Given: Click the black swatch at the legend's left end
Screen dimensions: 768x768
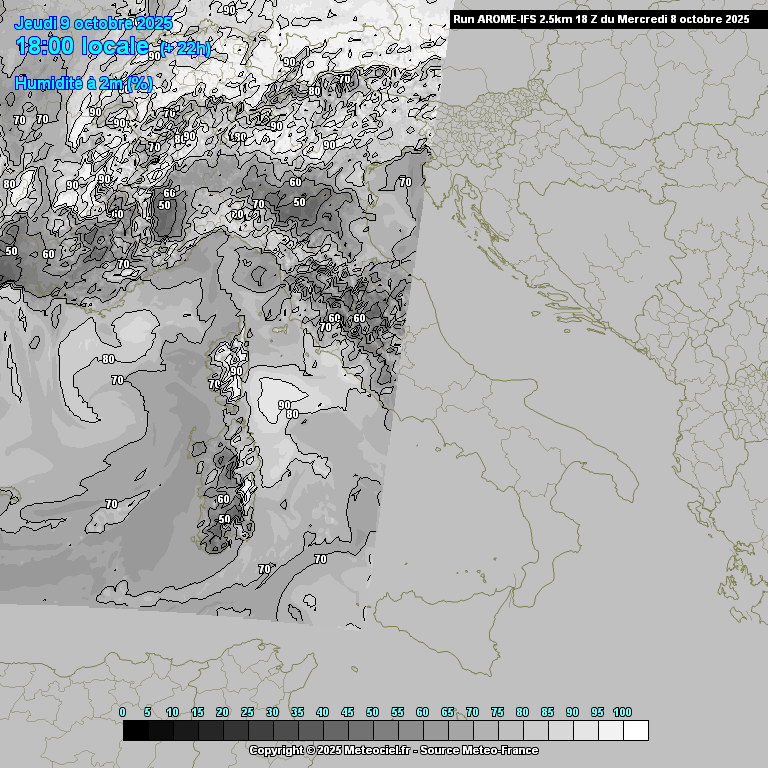Looking at the screenshot, I should (136, 731).
